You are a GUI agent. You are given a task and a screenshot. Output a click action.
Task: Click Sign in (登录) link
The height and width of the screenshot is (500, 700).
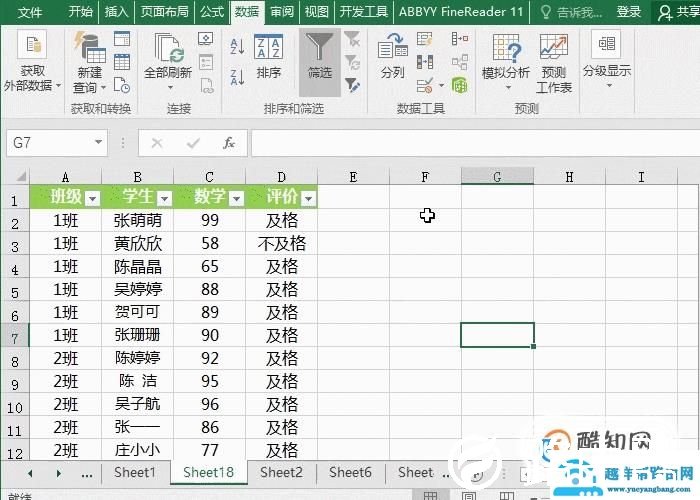click(x=629, y=12)
